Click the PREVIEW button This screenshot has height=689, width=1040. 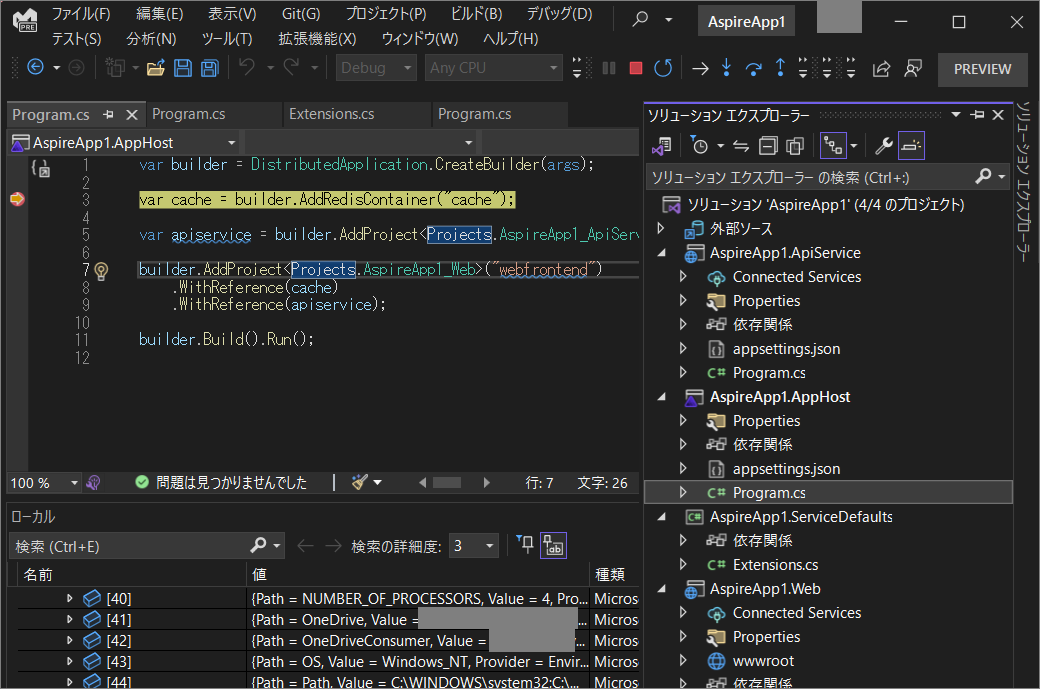[982, 68]
